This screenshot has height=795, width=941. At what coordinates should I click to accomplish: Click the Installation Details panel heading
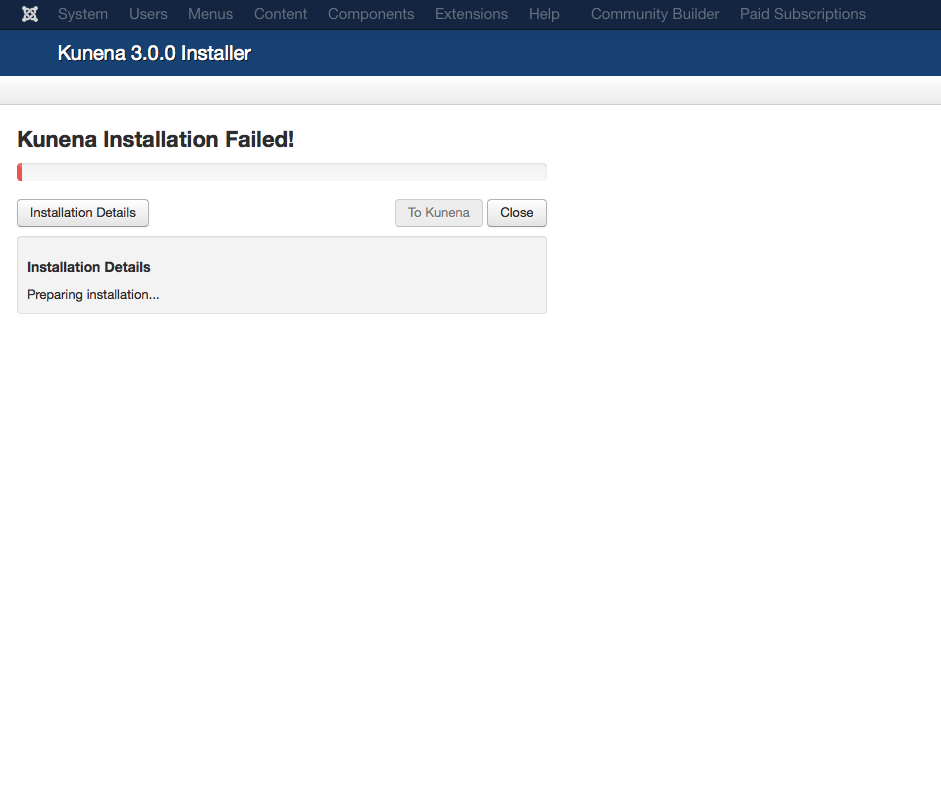coord(89,267)
